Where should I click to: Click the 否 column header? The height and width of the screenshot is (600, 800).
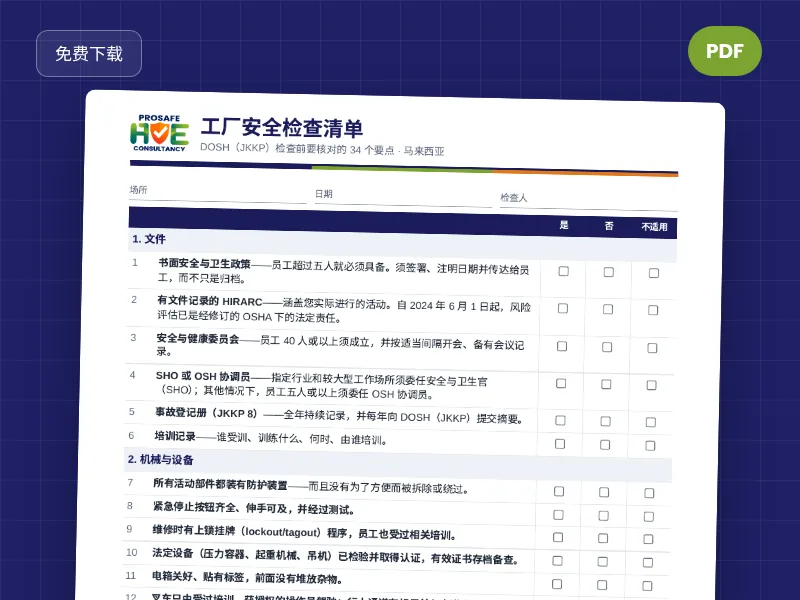pyautogui.click(x=609, y=226)
